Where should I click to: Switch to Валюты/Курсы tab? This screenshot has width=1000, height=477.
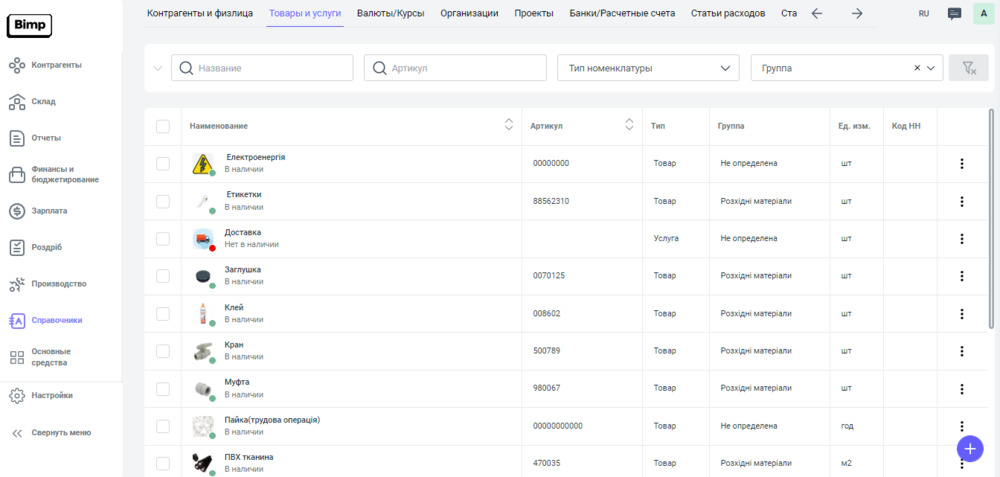tap(392, 13)
